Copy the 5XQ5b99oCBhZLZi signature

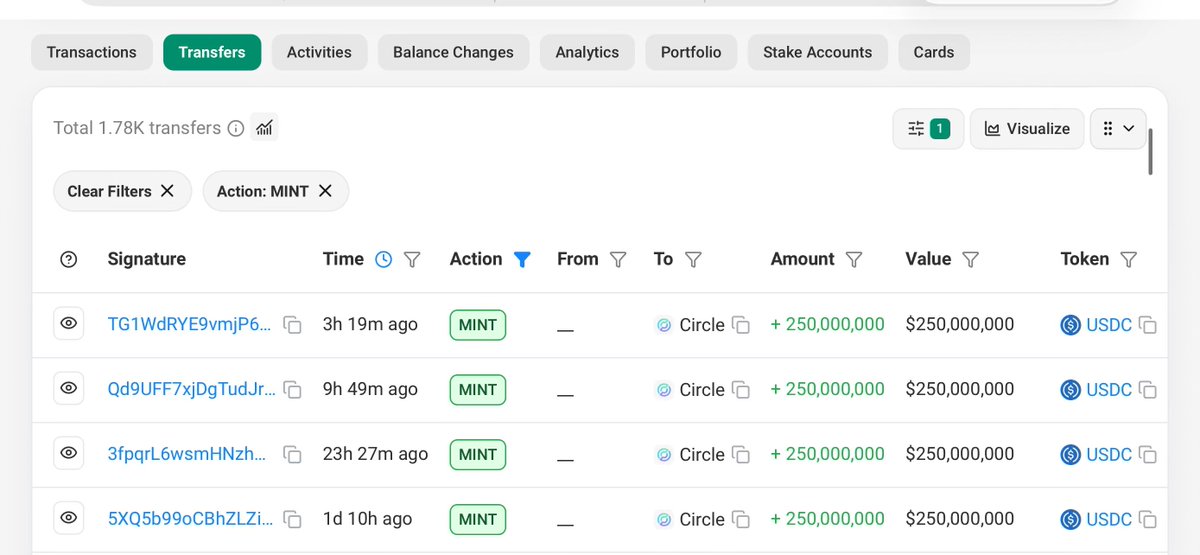pyautogui.click(x=293, y=520)
